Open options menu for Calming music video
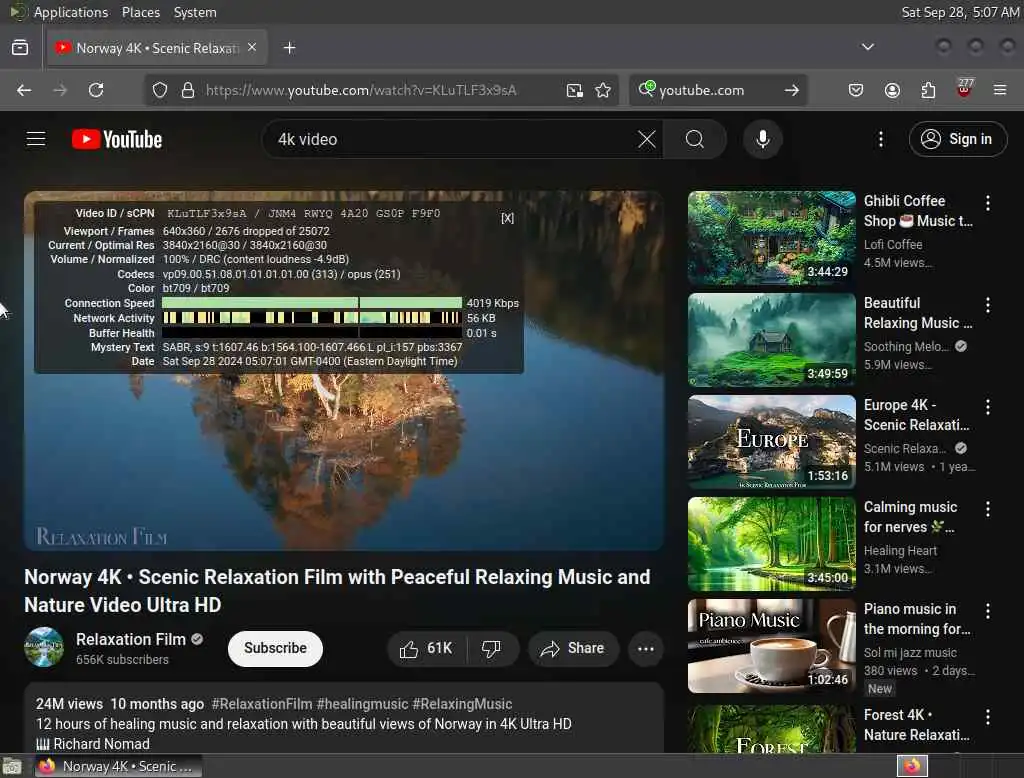This screenshot has height=778, width=1024. click(987, 509)
